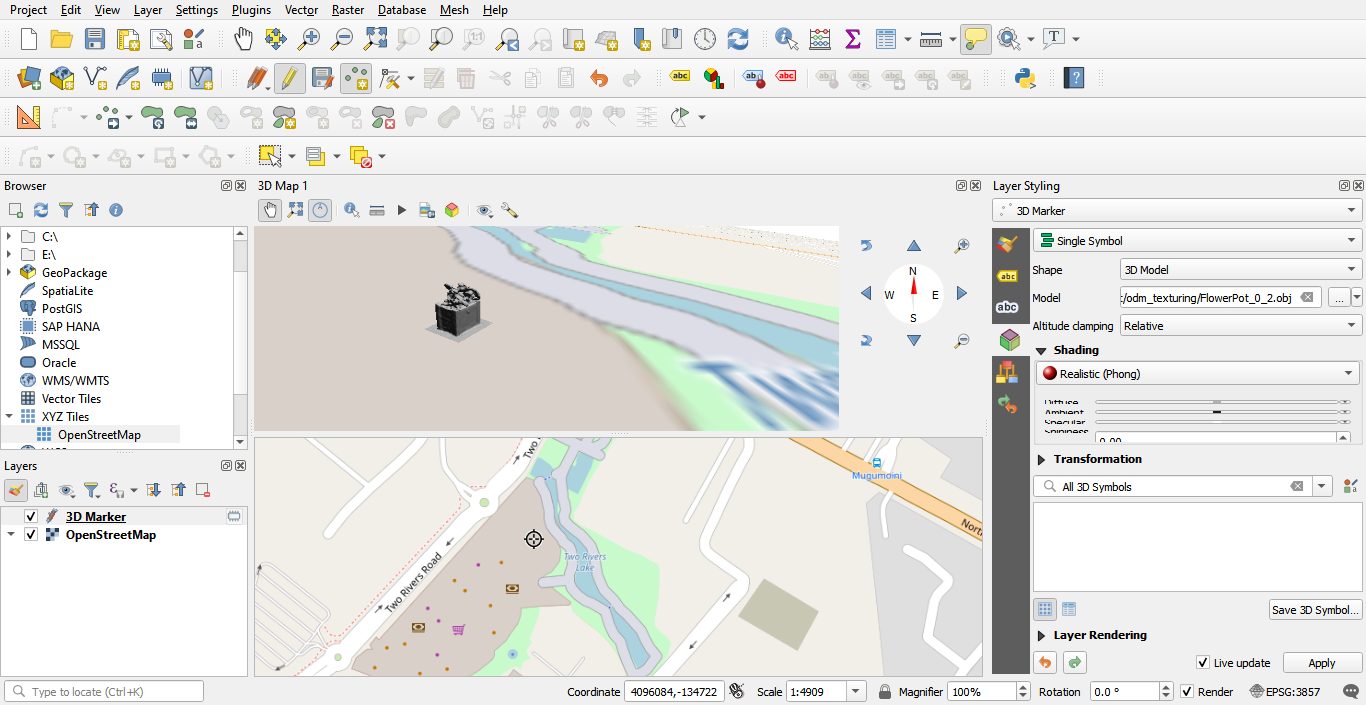The image size is (1366, 705).
Task: Open the Raster menu
Action: 347,10
